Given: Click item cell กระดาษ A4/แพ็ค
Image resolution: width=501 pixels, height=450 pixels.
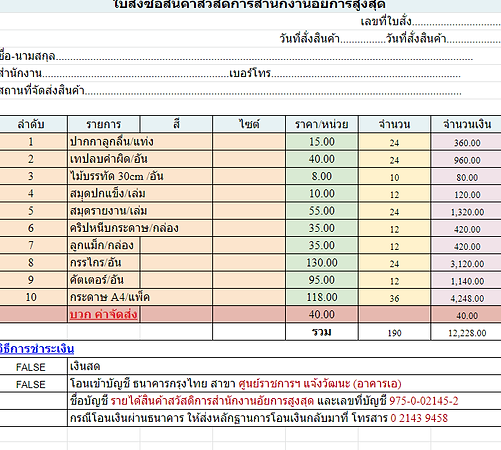Looking at the screenshot, I should pos(140,297).
